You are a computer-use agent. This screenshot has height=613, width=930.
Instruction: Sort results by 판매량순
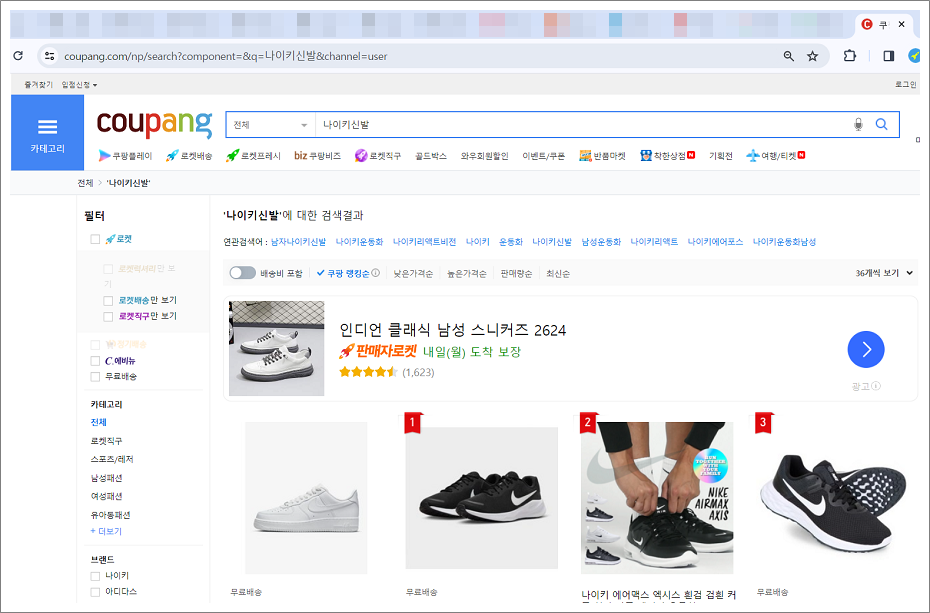point(516,273)
